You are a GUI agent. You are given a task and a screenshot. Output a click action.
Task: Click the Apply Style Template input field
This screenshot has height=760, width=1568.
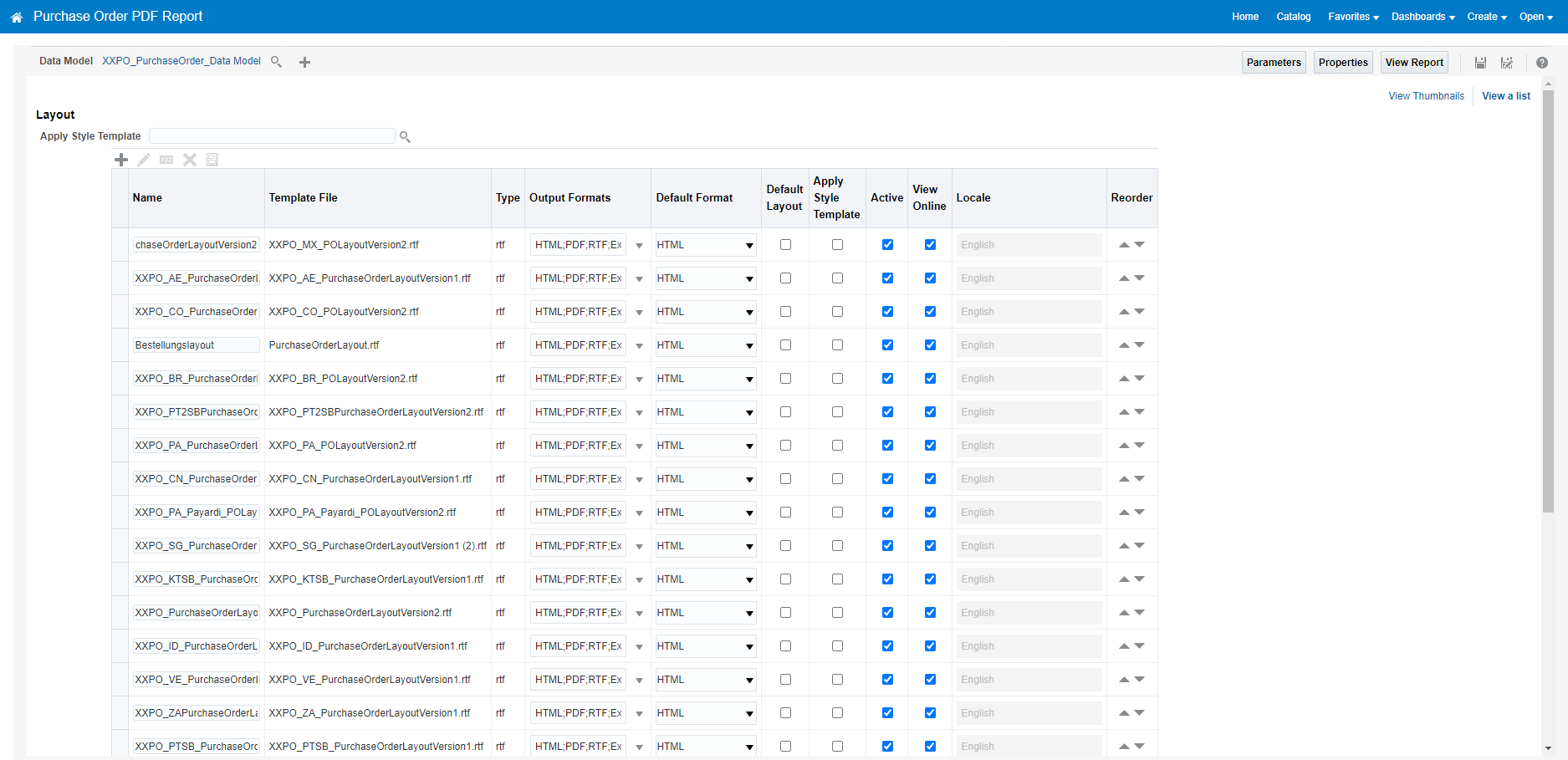click(x=272, y=135)
